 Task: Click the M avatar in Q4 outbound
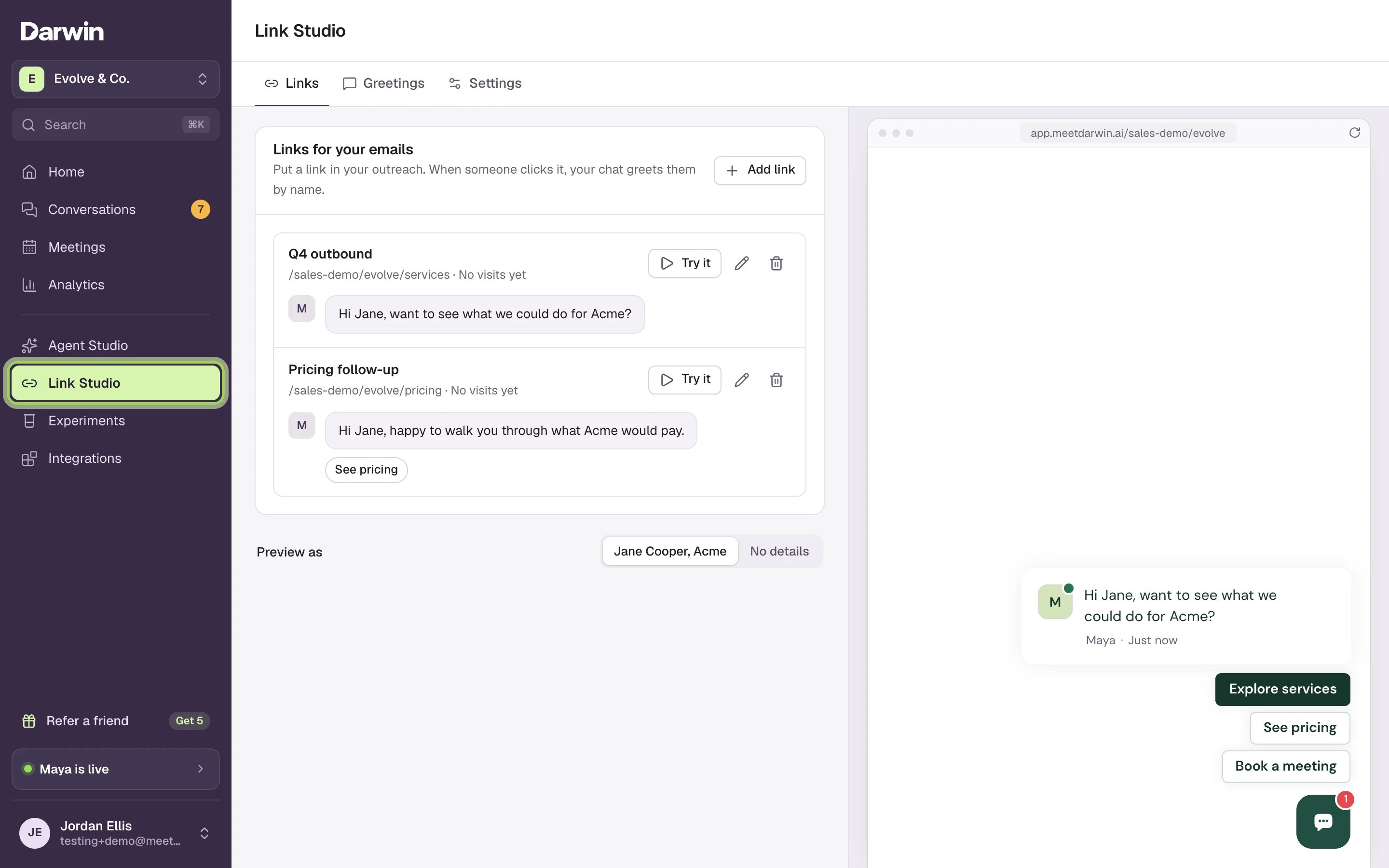point(302,309)
